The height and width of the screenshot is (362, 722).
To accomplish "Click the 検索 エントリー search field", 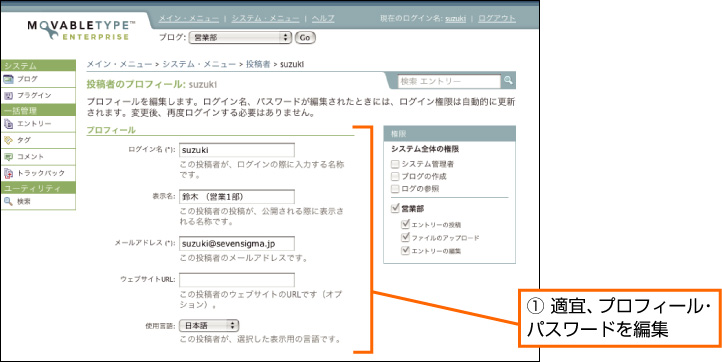I will click(x=449, y=81).
